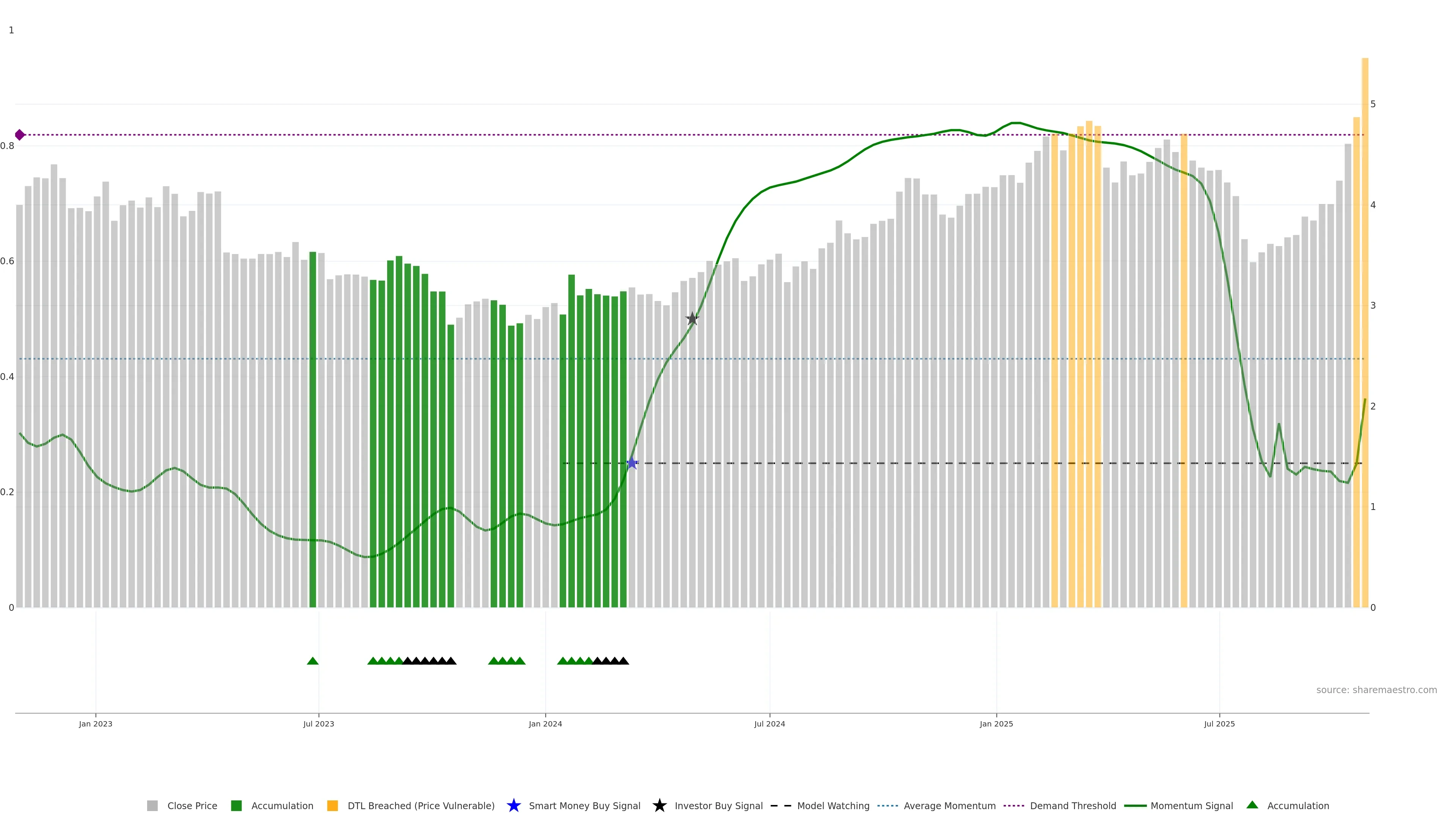Click the green Momentum Signal line legend icon
The height and width of the screenshot is (819, 1456).
1135,806
